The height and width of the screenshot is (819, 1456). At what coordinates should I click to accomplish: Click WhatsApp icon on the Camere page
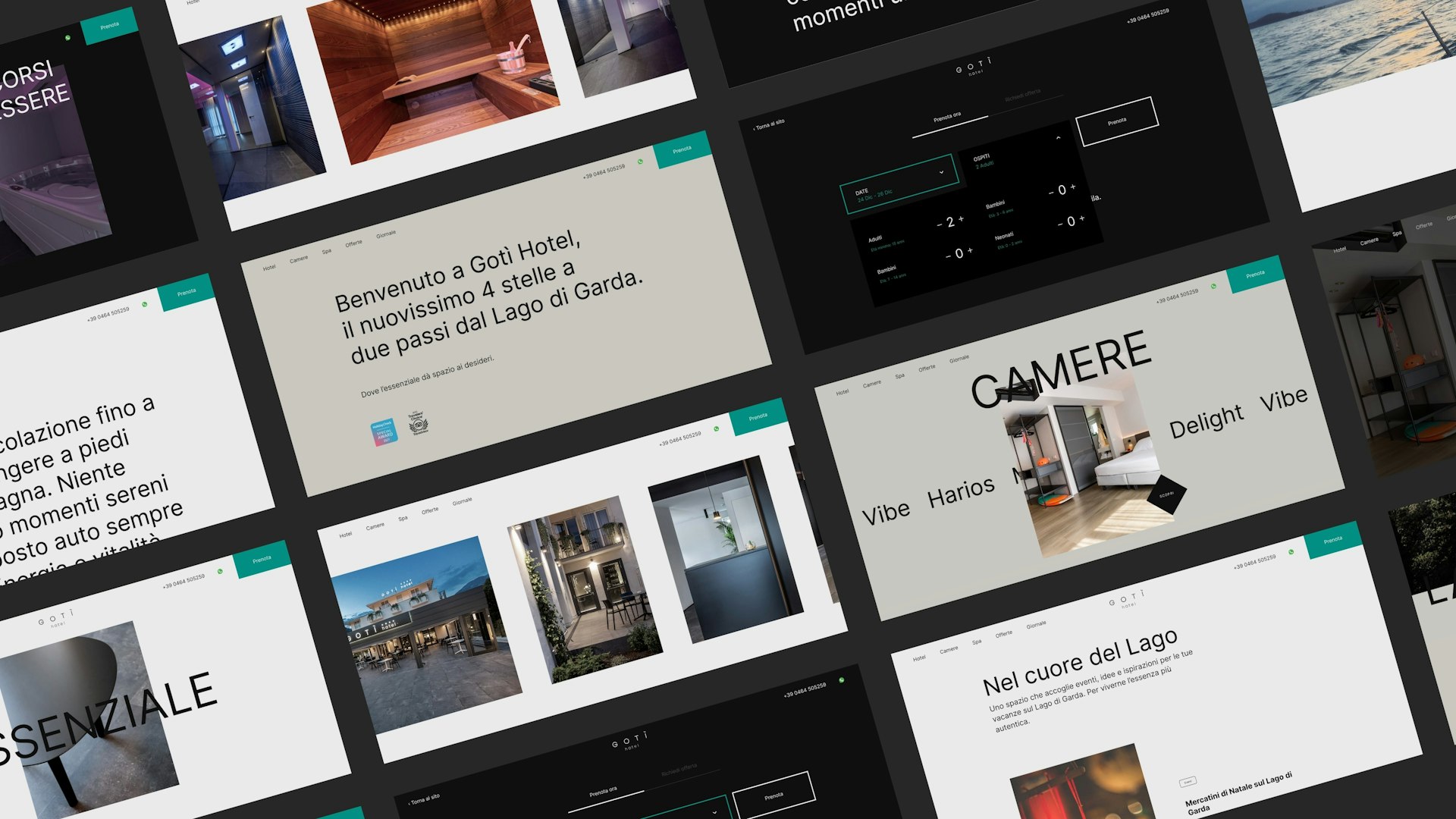pyautogui.click(x=1213, y=287)
